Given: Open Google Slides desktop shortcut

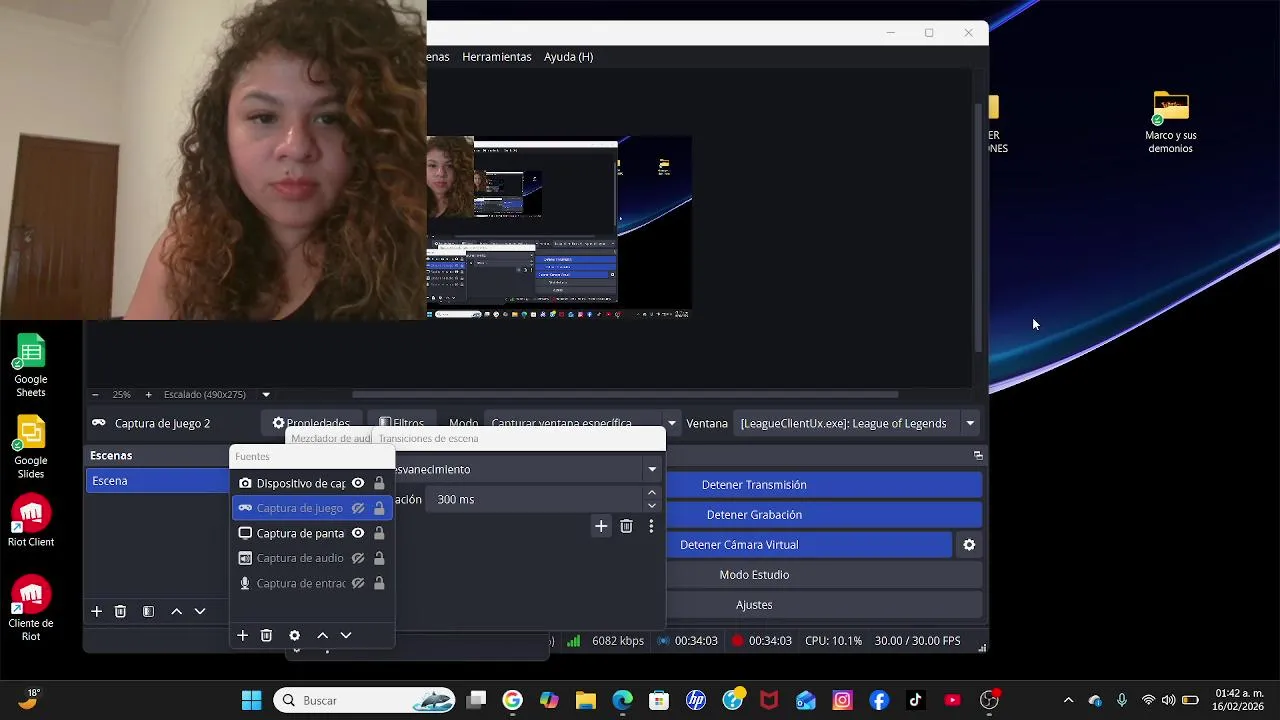Looking at the screenshot, I should click(x=31, y=447).
